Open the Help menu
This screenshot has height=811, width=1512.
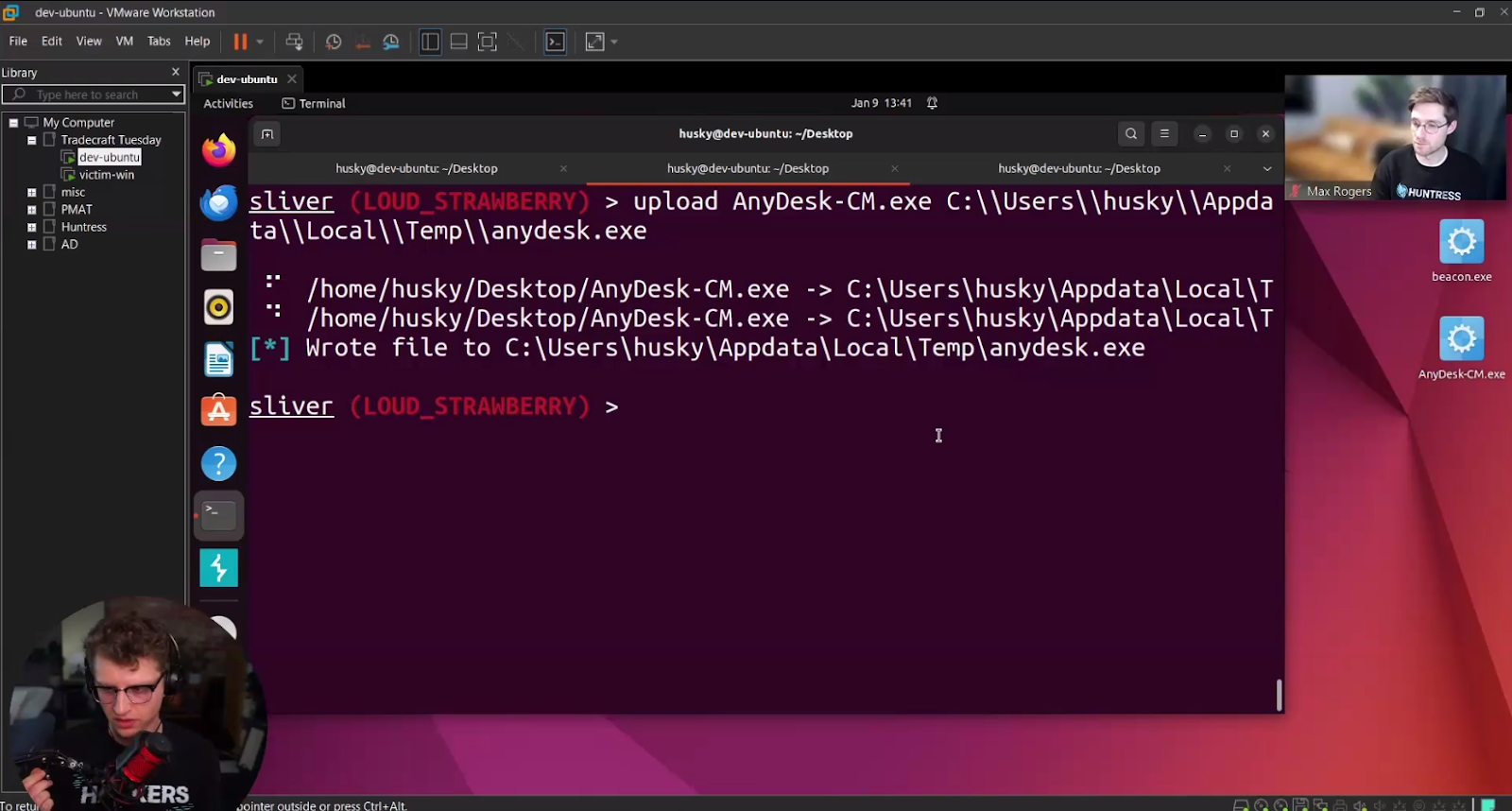coord(198,42)
